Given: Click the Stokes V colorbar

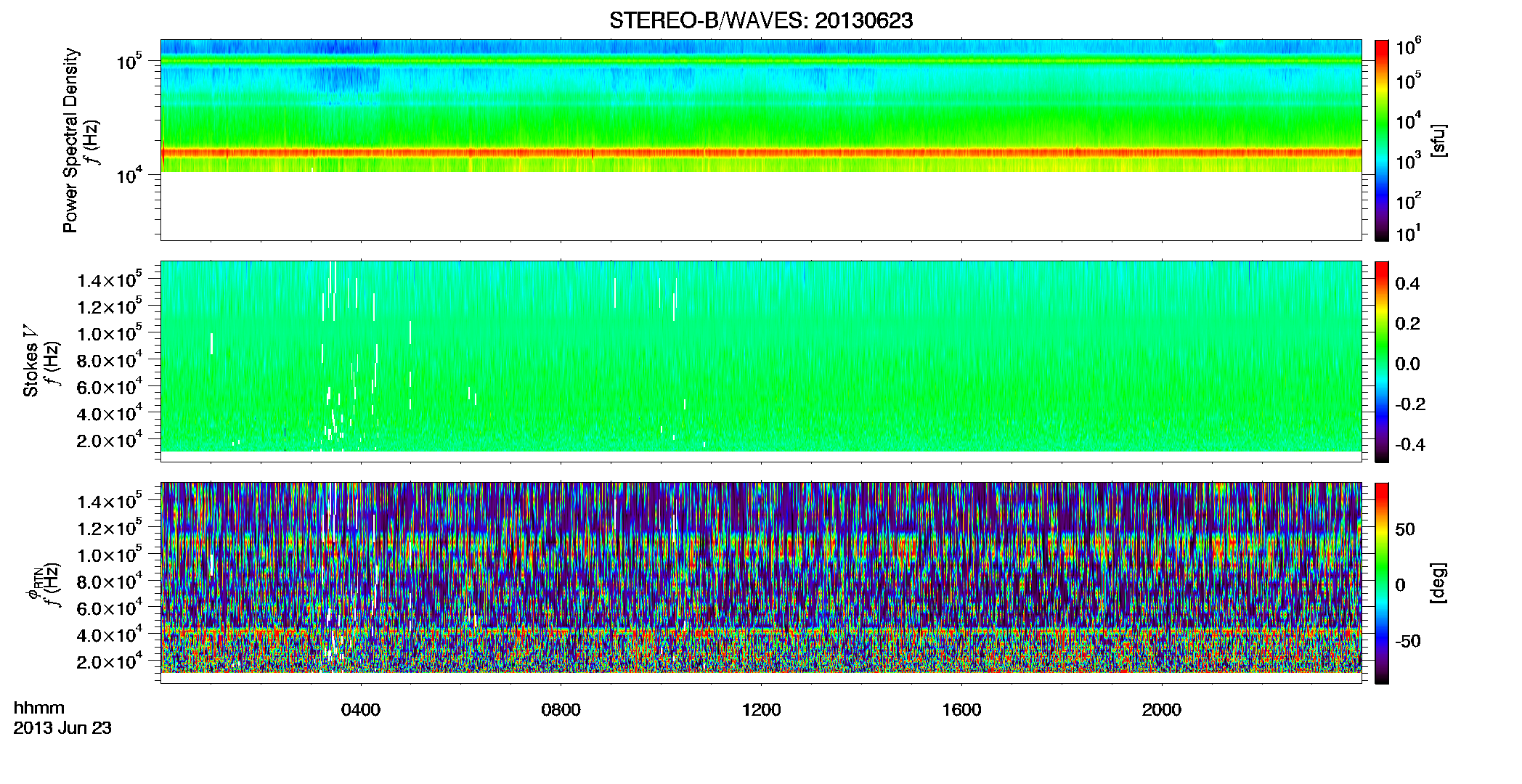Looking at the screenshot, I should tap(1382, 362).
